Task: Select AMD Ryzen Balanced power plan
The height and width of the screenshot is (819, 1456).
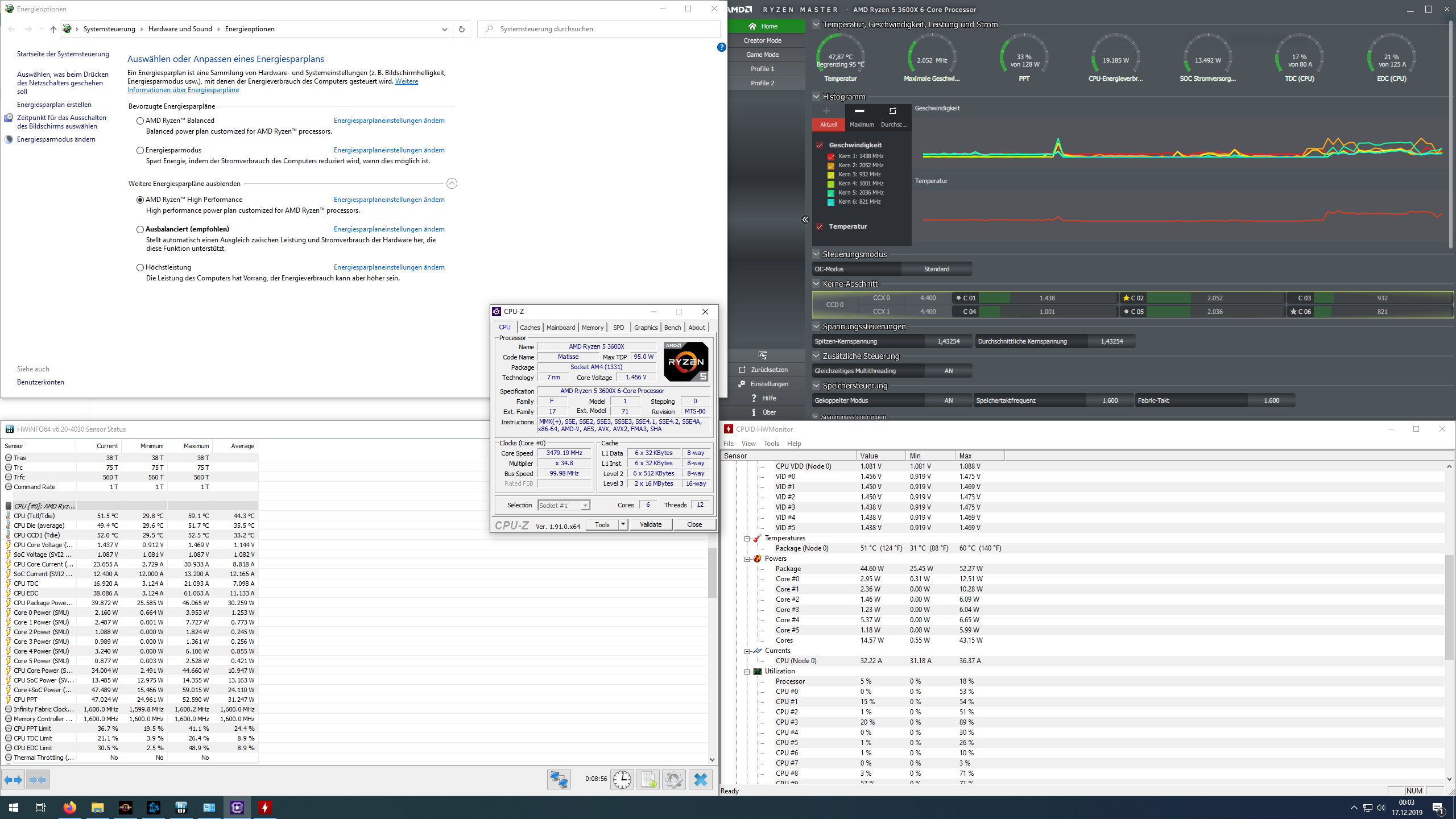Action: pyautogui.click(x=140, y=121)
